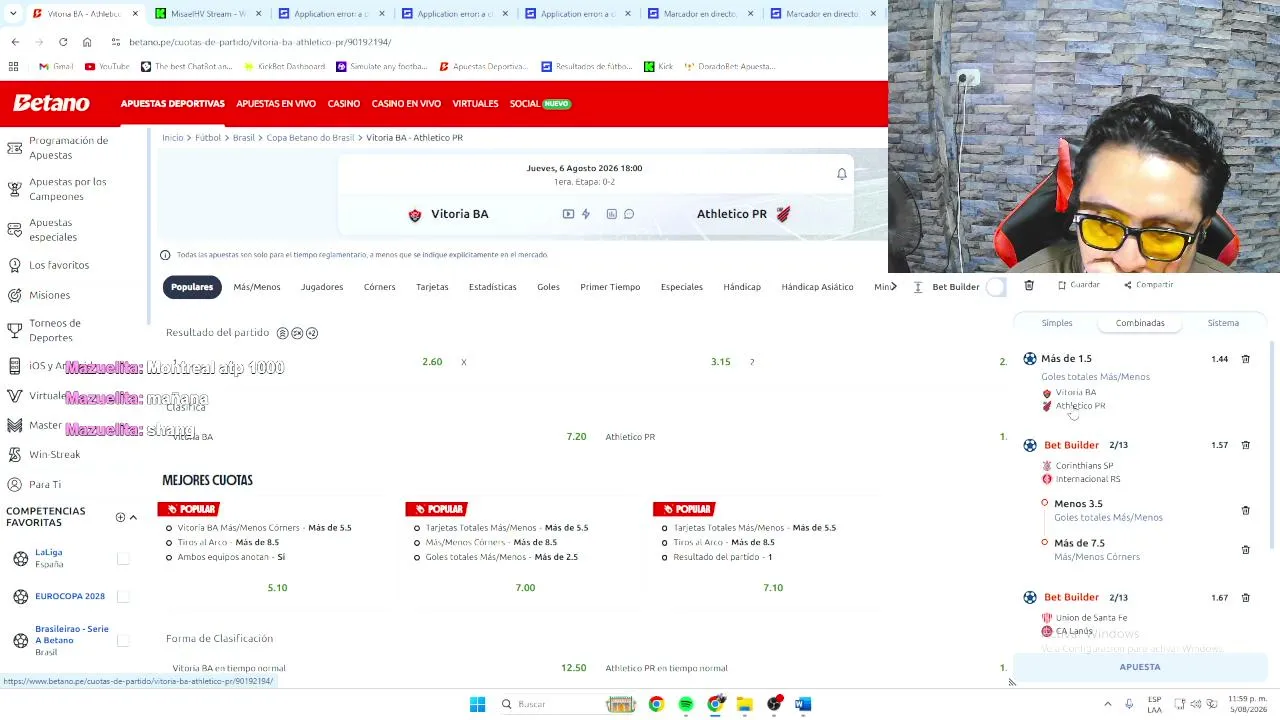Screen dimensions: 1280x720
Task: Open the Córners market tab
Action: (380, 287)
